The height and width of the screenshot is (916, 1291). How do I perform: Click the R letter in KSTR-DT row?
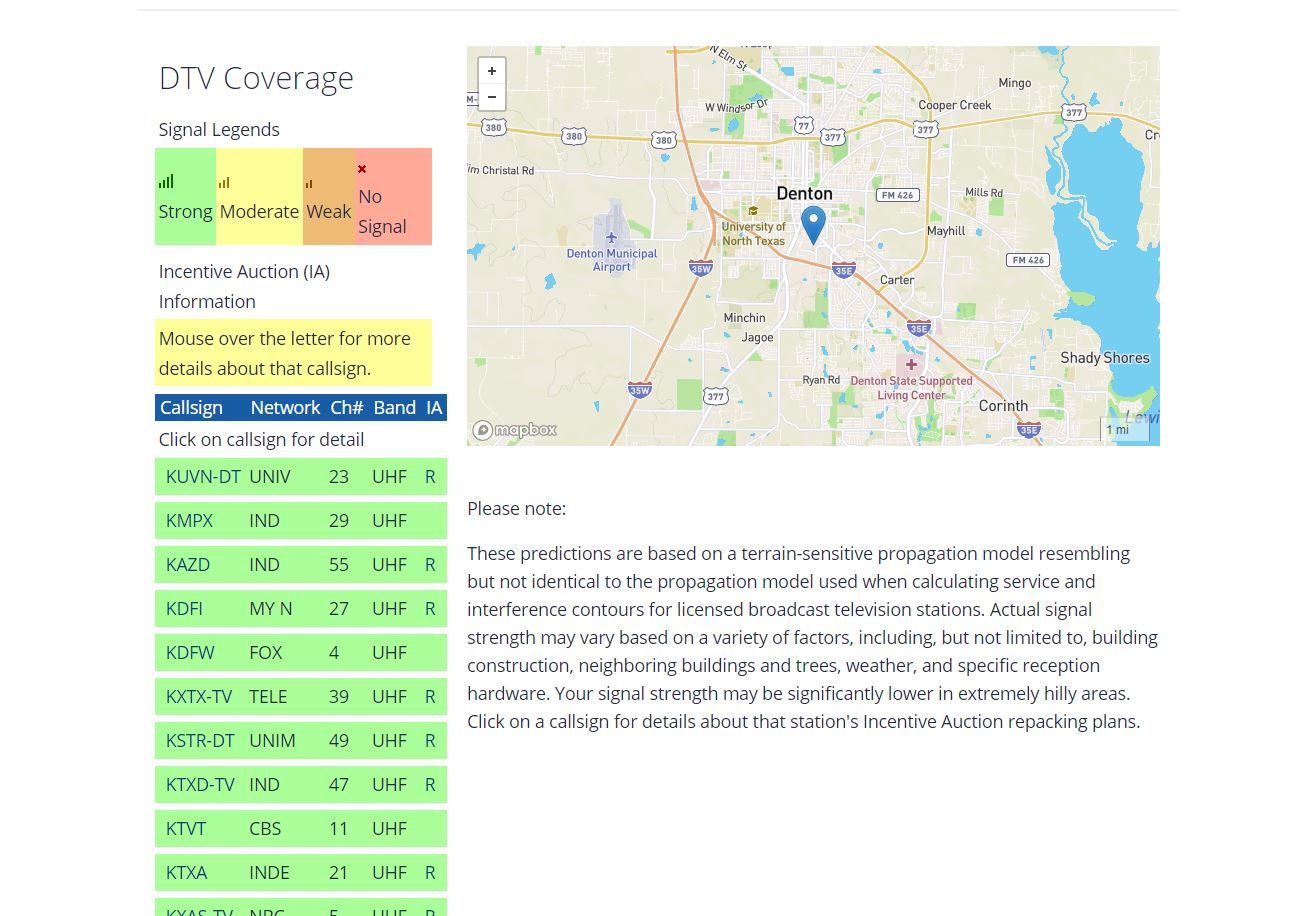pyautogui.click(x=430, y=741)
